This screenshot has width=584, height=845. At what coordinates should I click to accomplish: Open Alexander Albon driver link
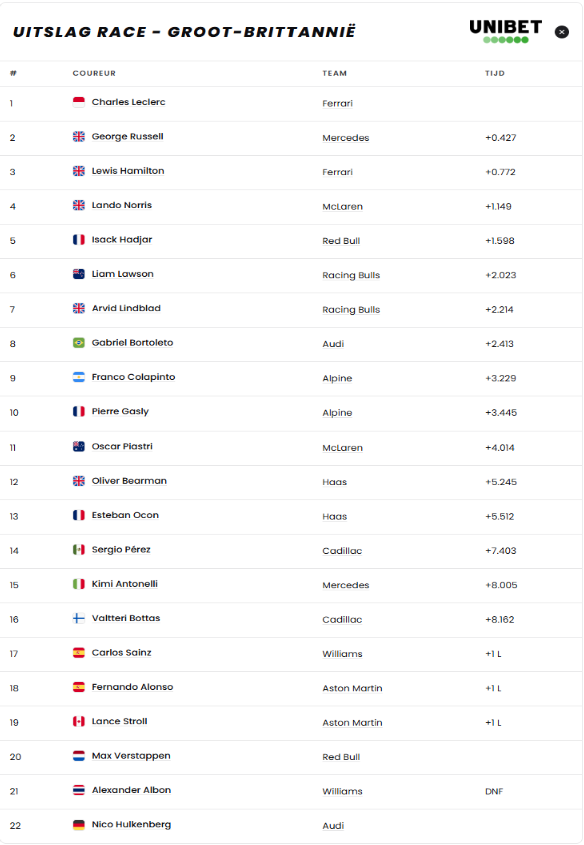pos(131,790)
